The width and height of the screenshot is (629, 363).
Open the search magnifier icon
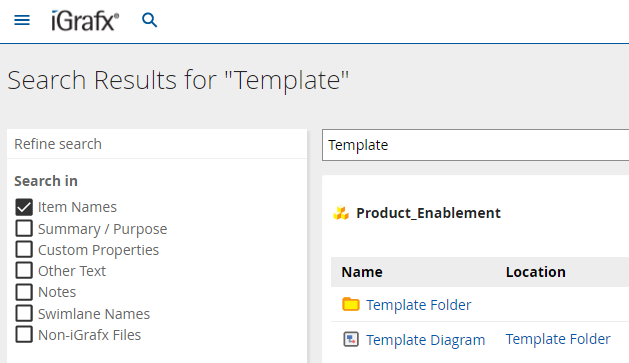(150, 20)
